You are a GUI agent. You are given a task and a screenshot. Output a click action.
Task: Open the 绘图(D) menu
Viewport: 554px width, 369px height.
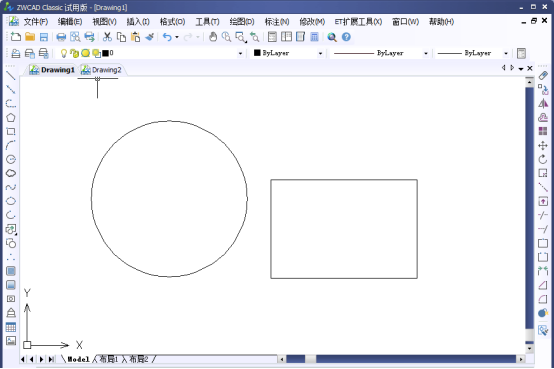pyautogui.click(x=242, y=22)
